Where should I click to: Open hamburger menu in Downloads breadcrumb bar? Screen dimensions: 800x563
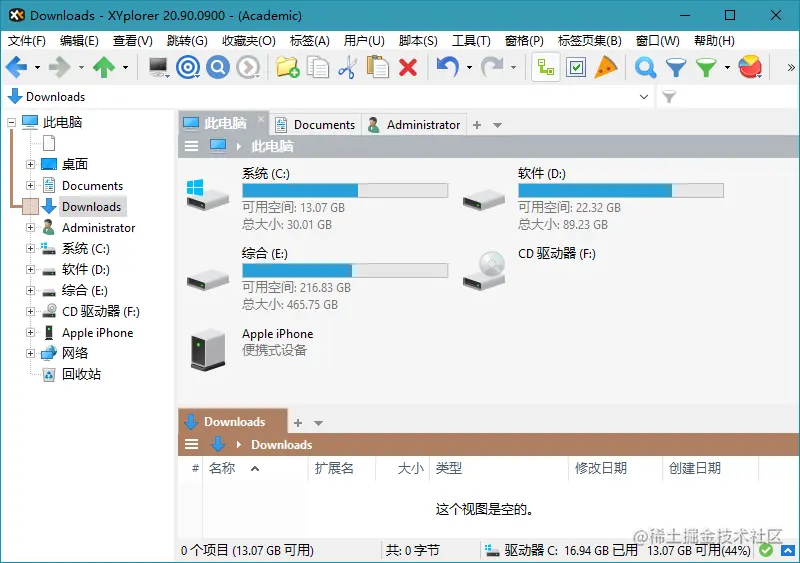pos(191,445)
